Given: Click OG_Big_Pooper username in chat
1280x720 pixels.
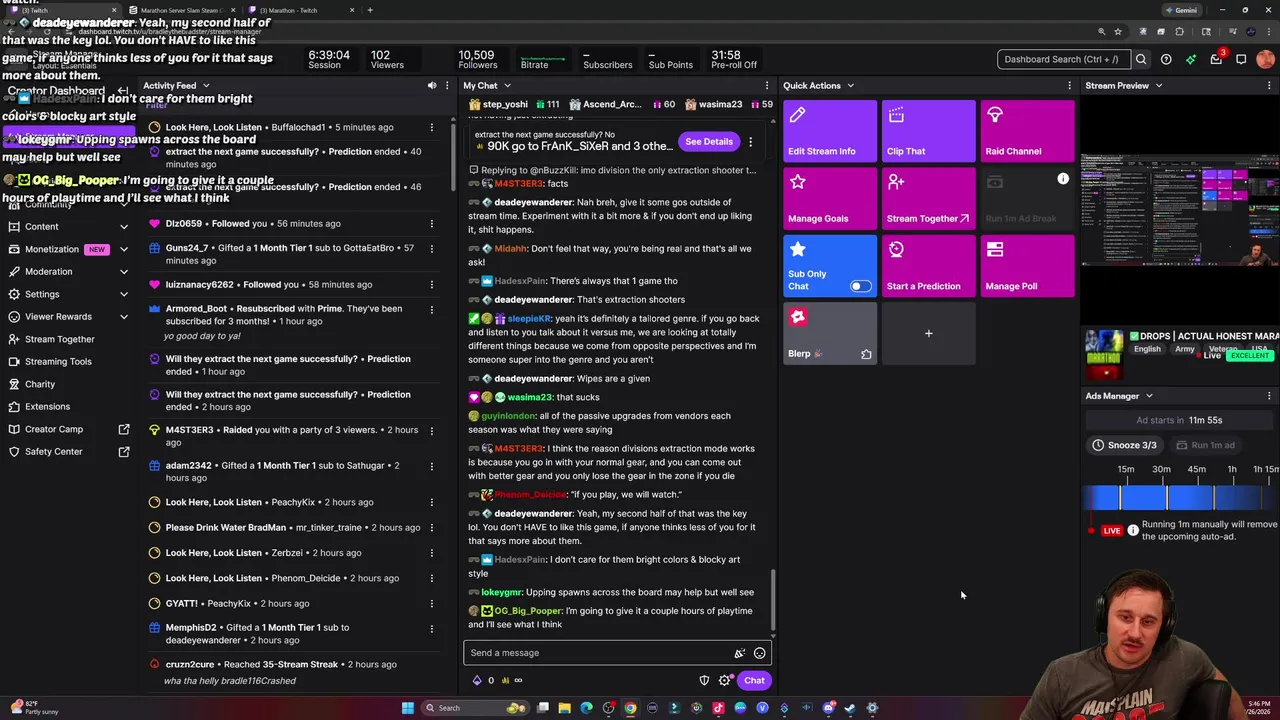Looking at the screenshot, I should pyautogui.click(x=529, y=611).
